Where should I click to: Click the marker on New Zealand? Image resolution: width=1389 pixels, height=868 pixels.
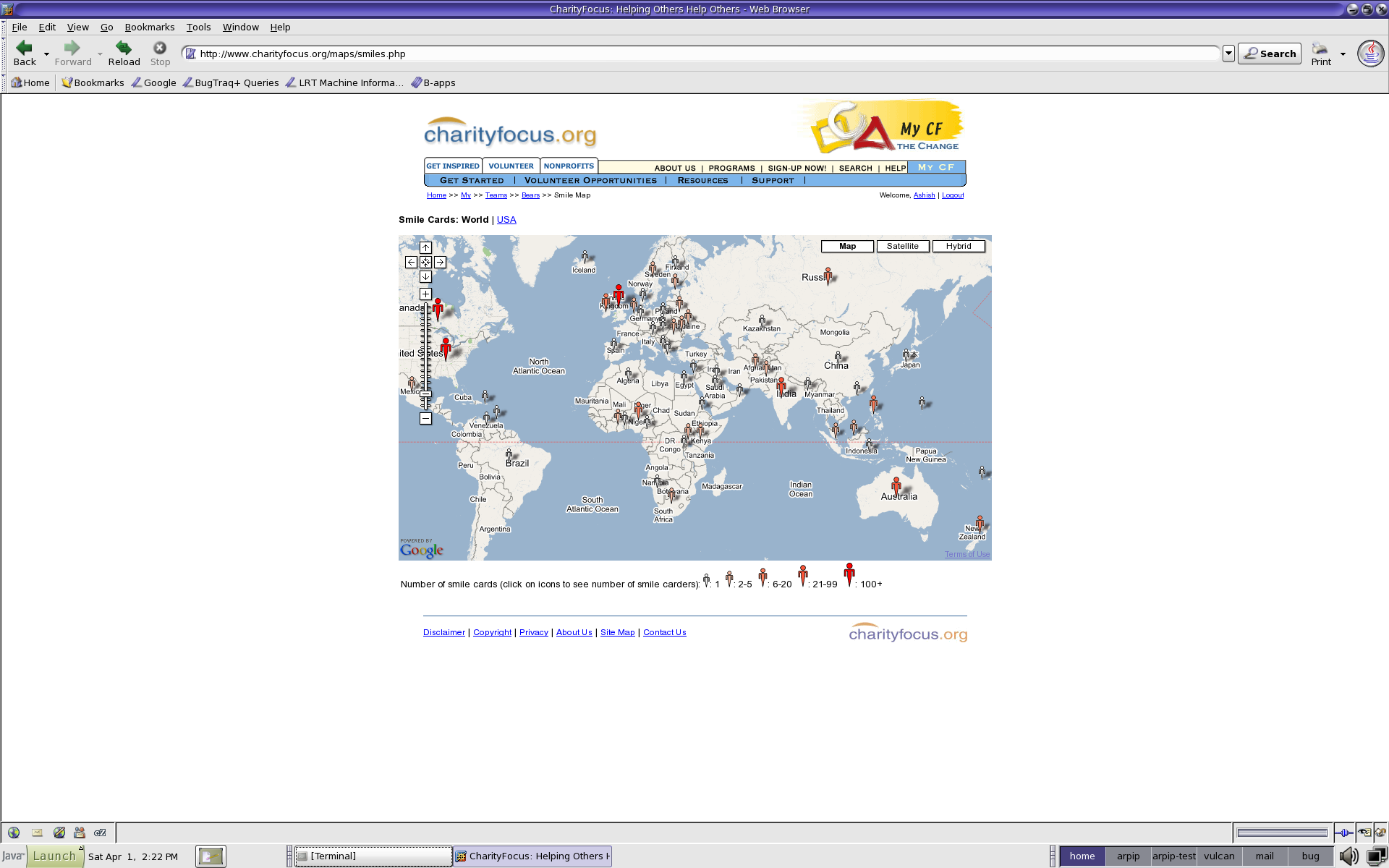pyautogui.click(x=980, y=523)
